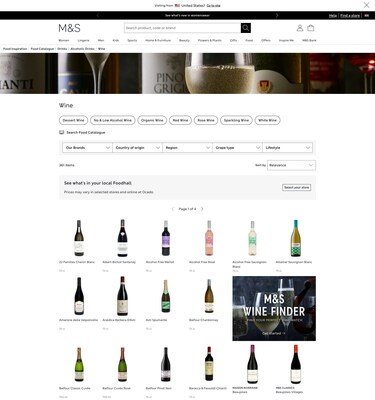Screen dimensions: 375x400
Task: Click the Food Inspiration breadcrumb
Action: coord(15,49)
